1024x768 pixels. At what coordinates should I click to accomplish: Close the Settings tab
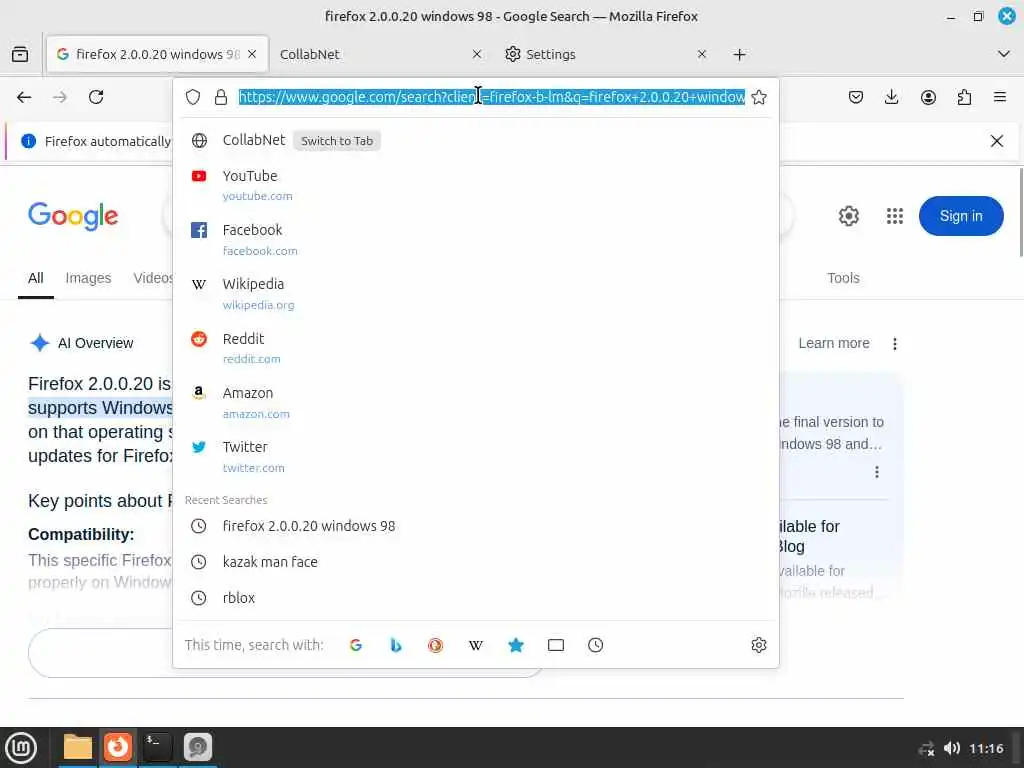tap(702, 54)
